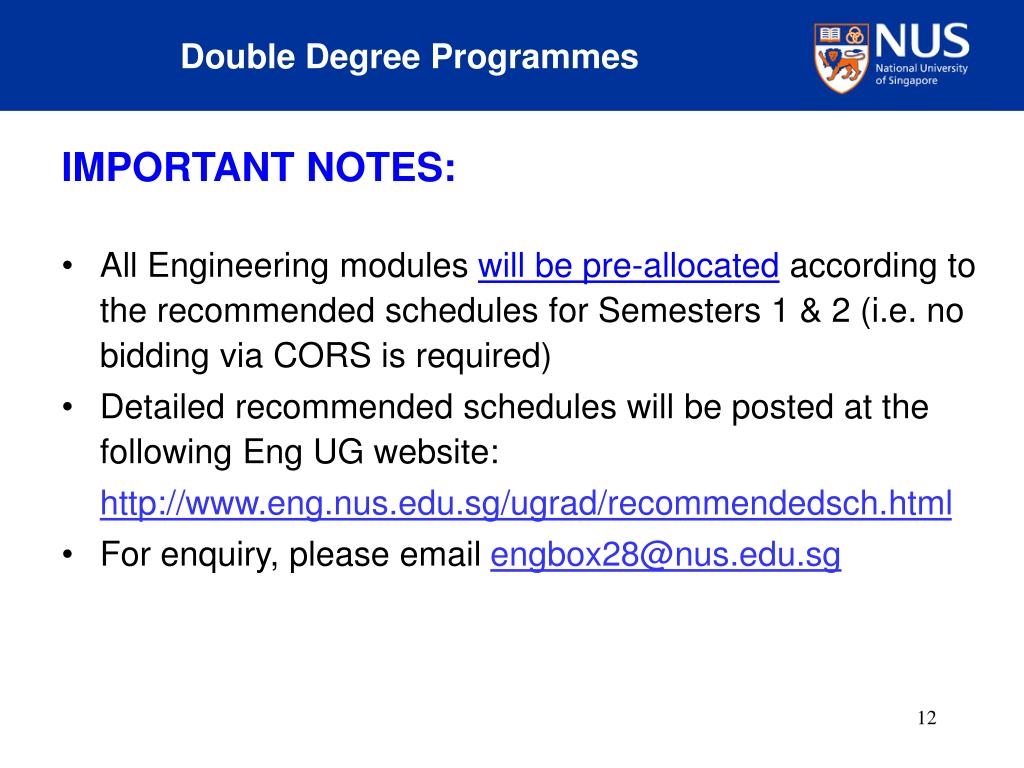Click the engbox28@nus.edu.sg email link
1024x768 pixels.
(665, 555)
